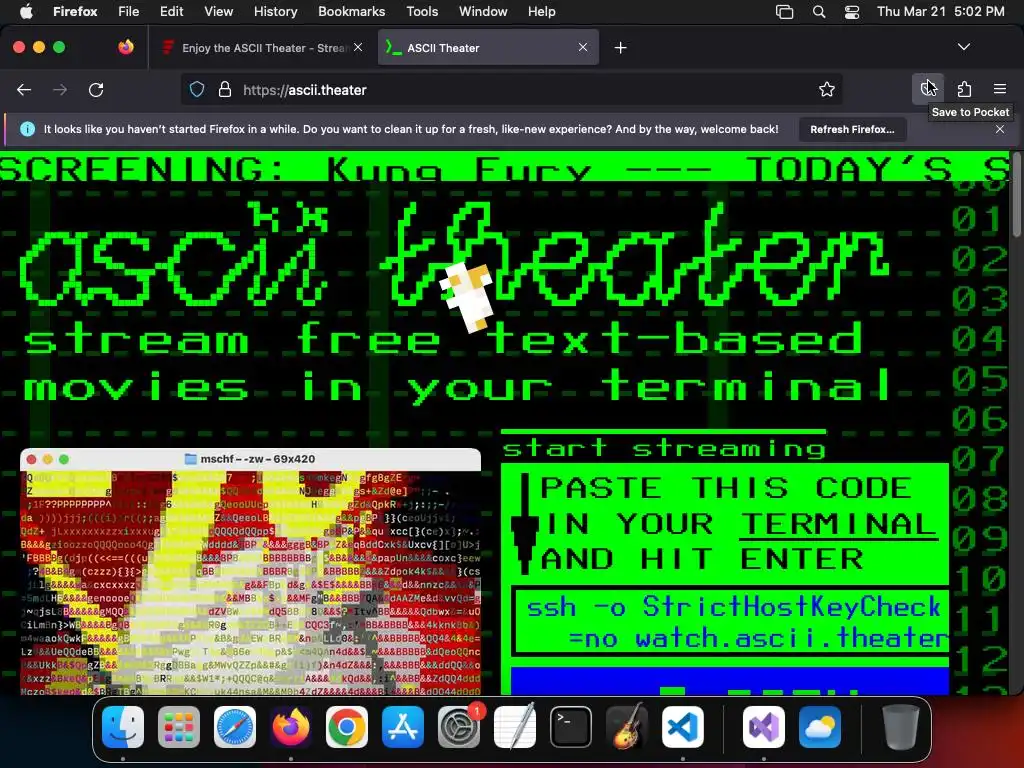The height and width of the screenshot is (768, 1024).
Task: Open Terminal from the Dock
Action: pyautogui.click(x=571, y=727)
